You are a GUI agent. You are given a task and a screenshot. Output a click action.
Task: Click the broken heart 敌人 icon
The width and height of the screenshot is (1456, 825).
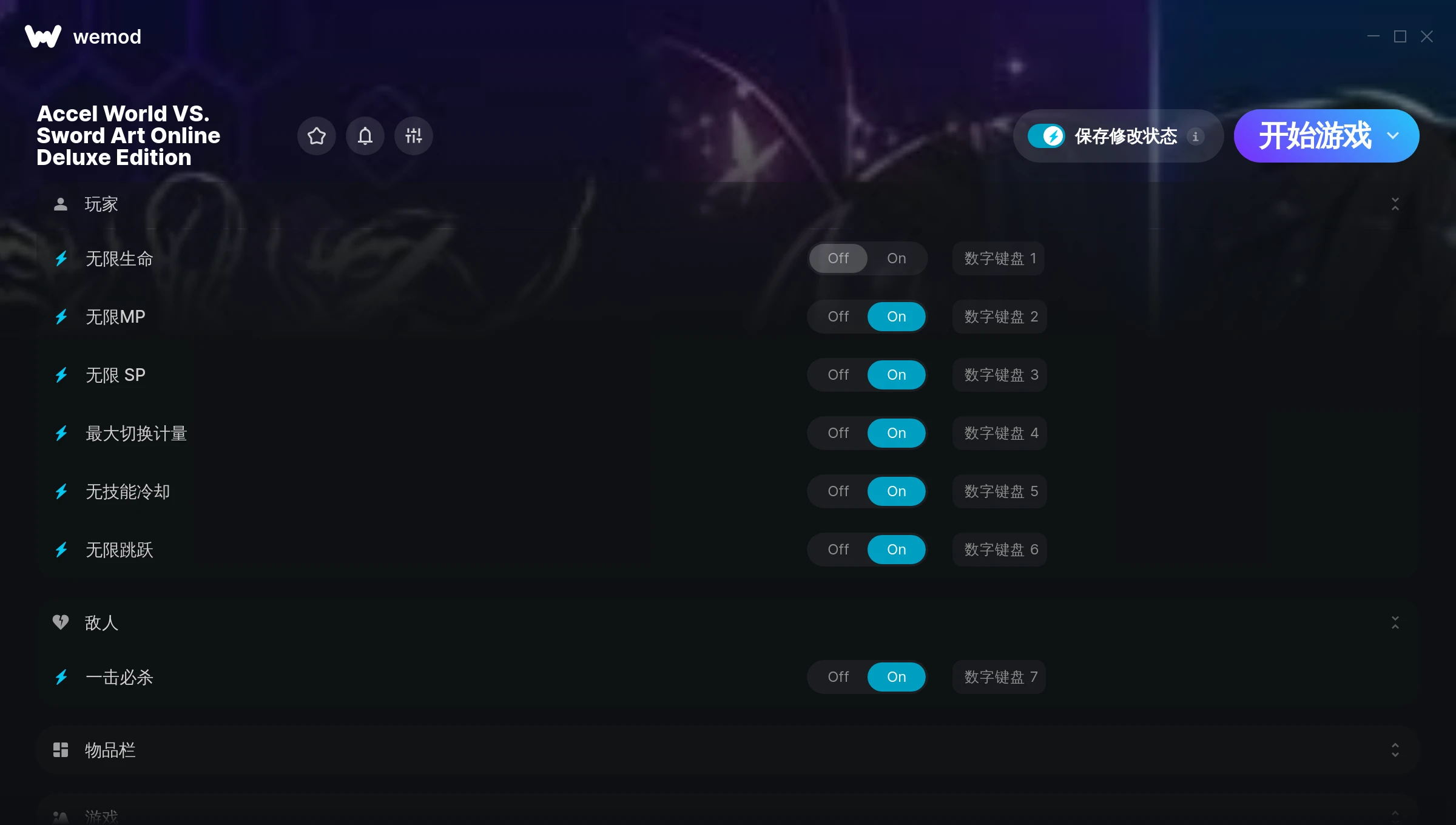[x=61, y=622]
